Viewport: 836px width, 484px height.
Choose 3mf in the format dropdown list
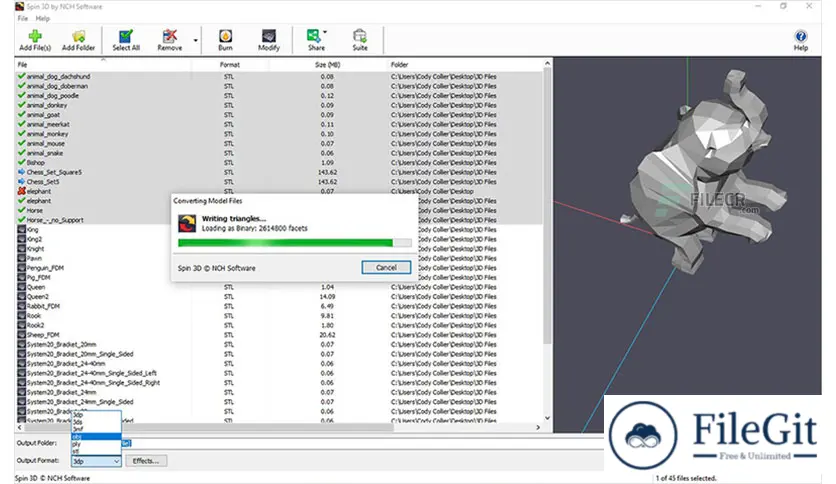point(96,429)
